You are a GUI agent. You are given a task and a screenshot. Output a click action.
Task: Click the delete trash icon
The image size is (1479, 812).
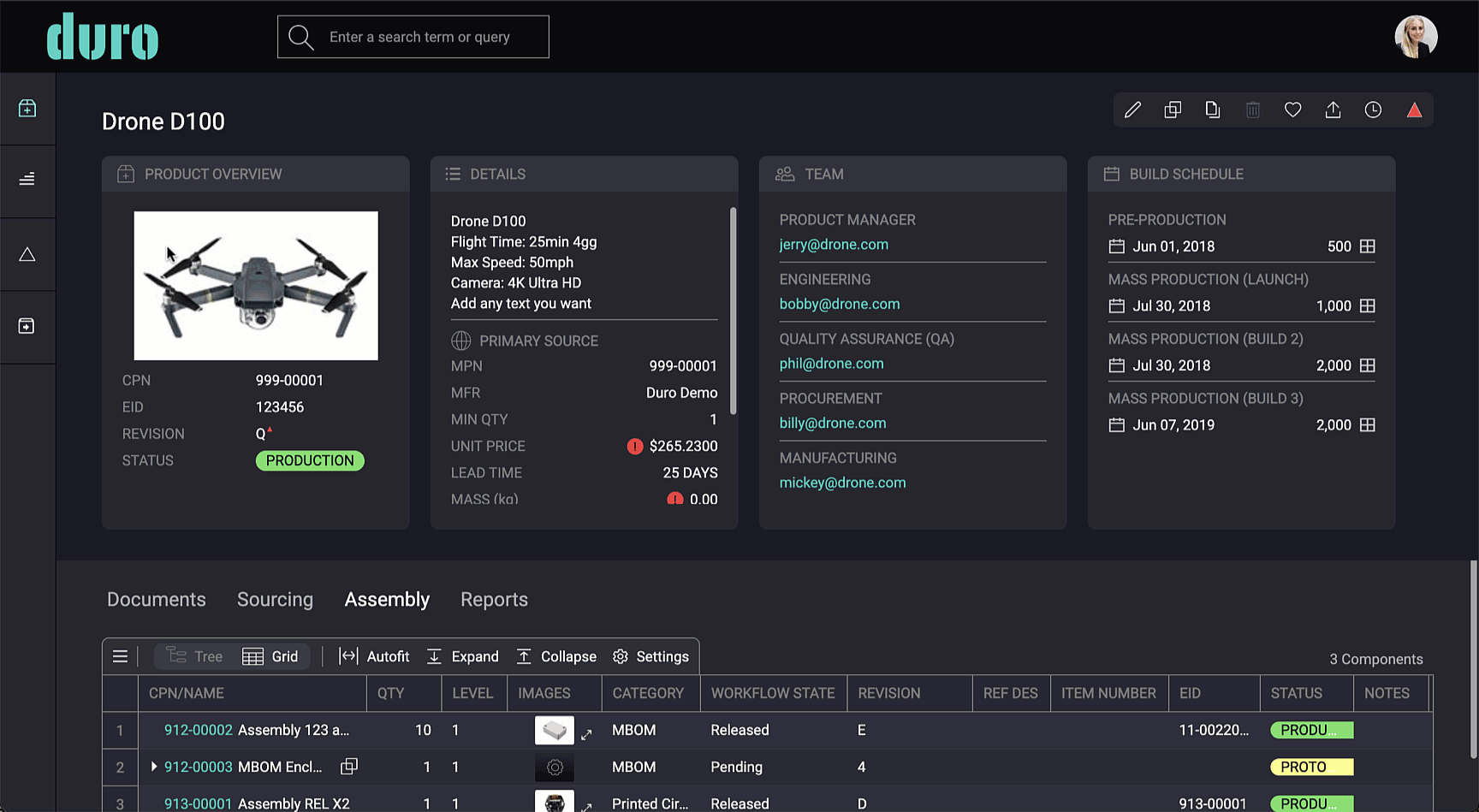click(1252, 110)
